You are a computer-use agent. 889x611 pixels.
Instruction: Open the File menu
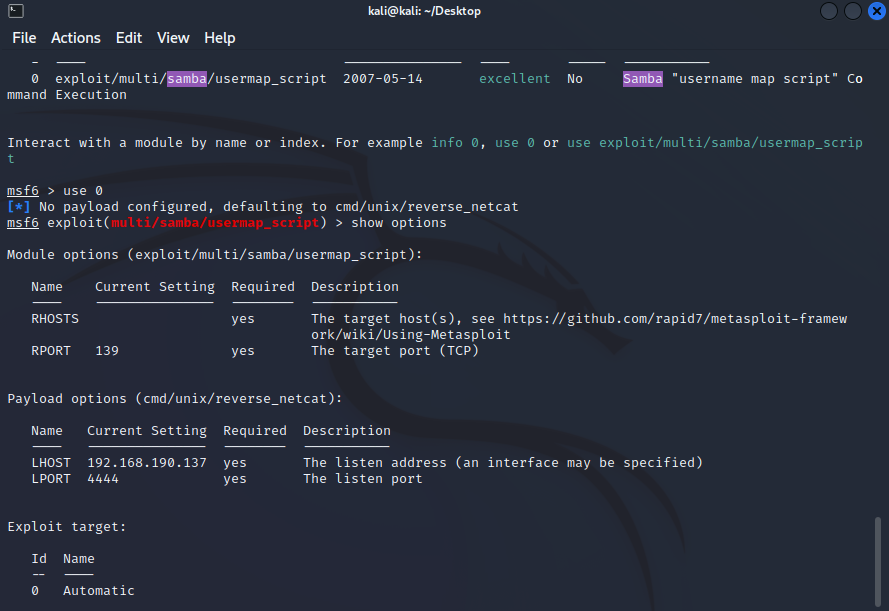(x=24, y=38)
